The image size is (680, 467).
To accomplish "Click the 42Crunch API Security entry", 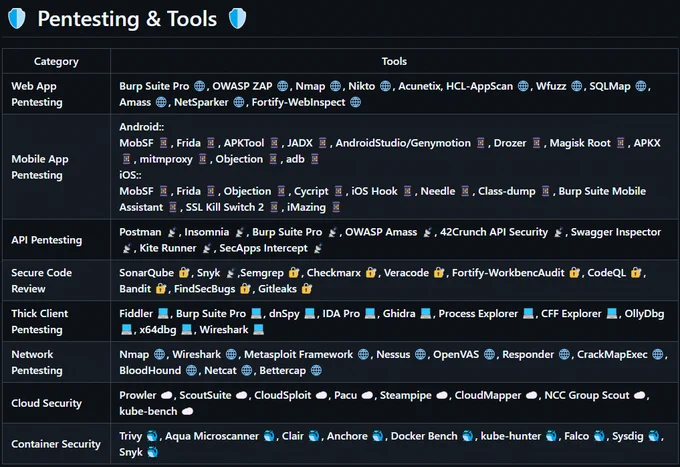I will click(494, 232).
